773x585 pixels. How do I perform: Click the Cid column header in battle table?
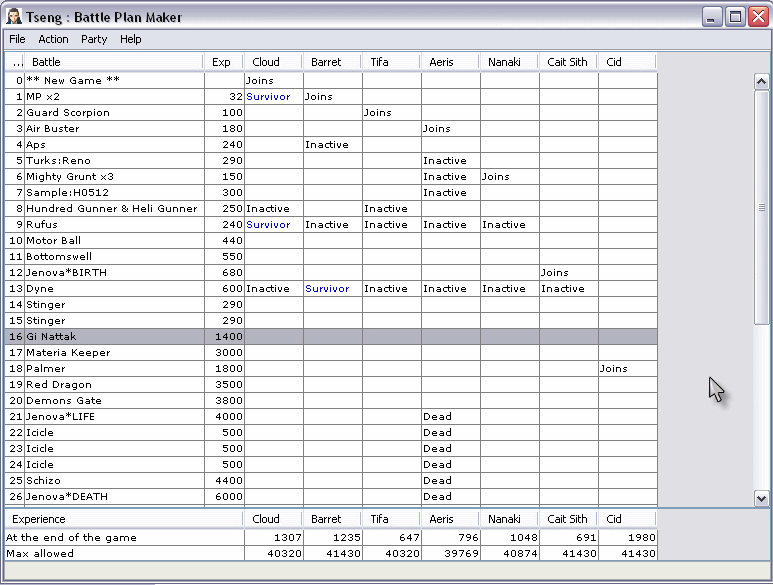tap(627, 62)
